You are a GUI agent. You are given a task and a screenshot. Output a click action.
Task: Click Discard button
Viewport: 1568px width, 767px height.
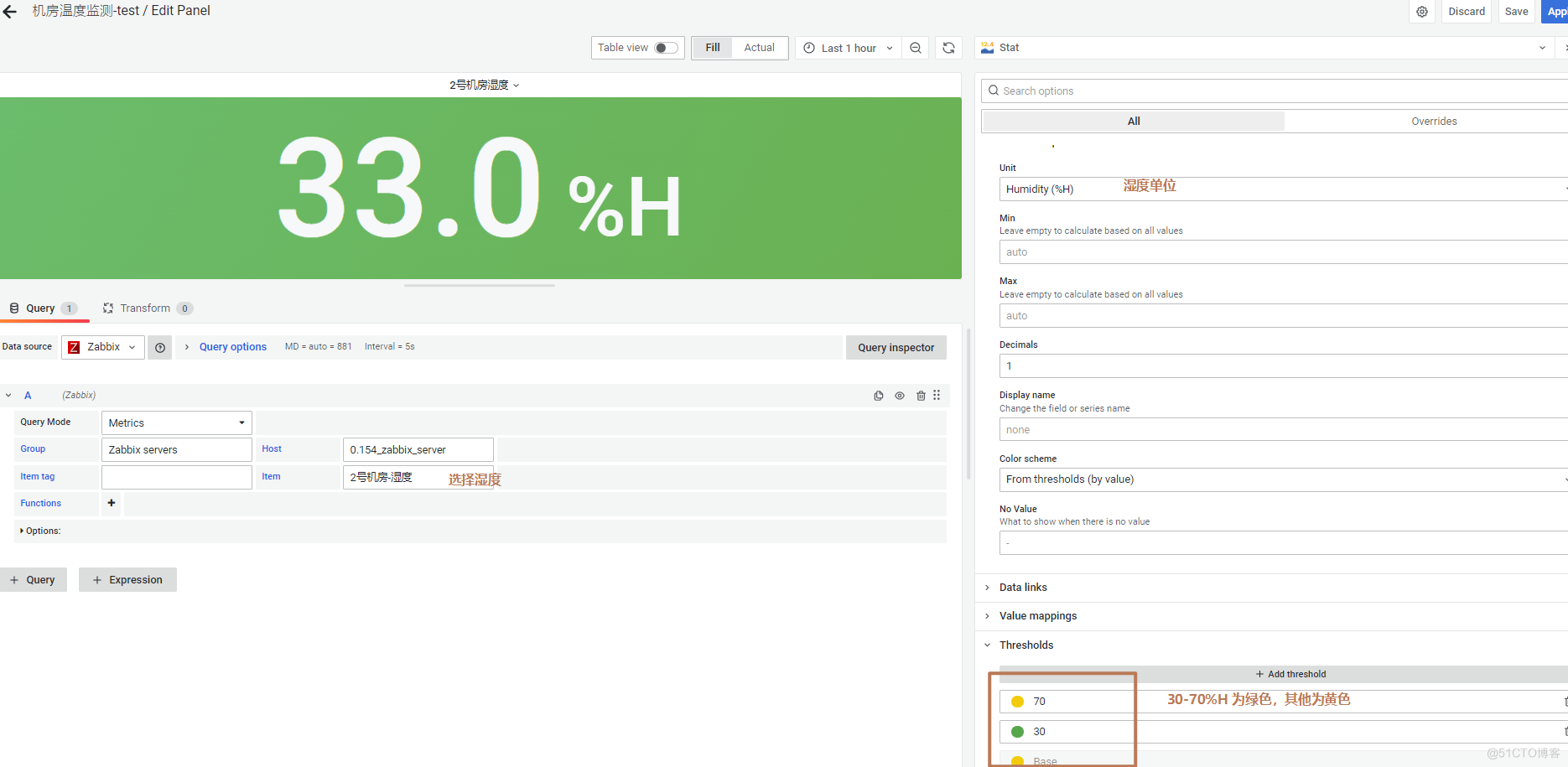click(1467, 12)
